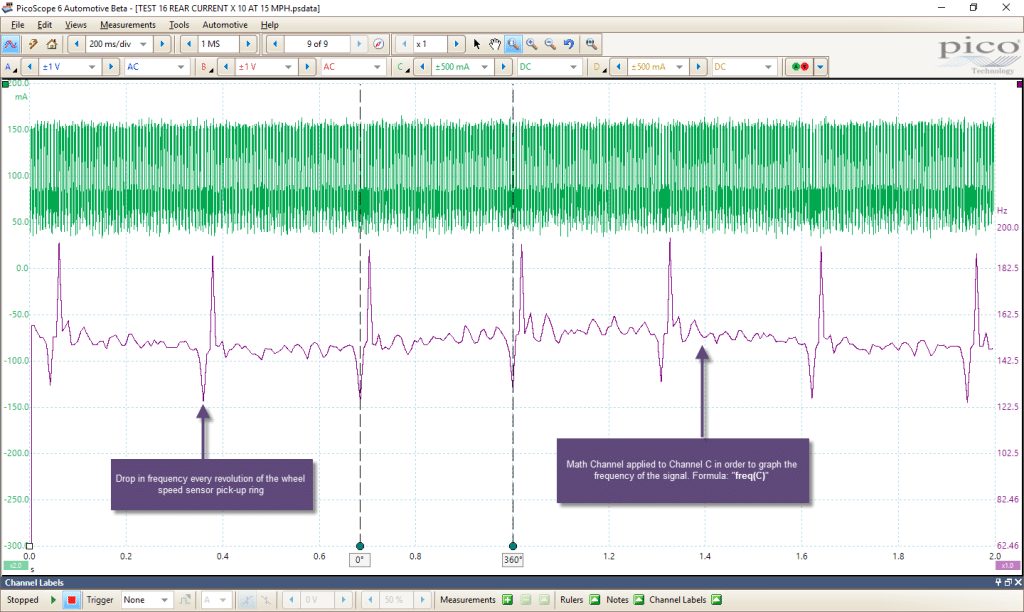Click the green Channel C x2.0 scale button

(15, 566)
